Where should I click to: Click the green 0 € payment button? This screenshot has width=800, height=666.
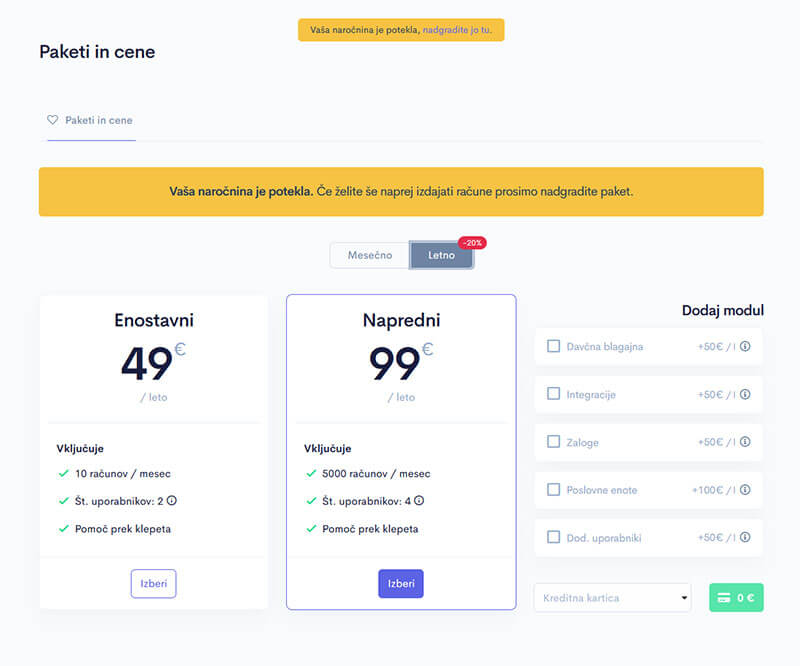pos(735,598)
